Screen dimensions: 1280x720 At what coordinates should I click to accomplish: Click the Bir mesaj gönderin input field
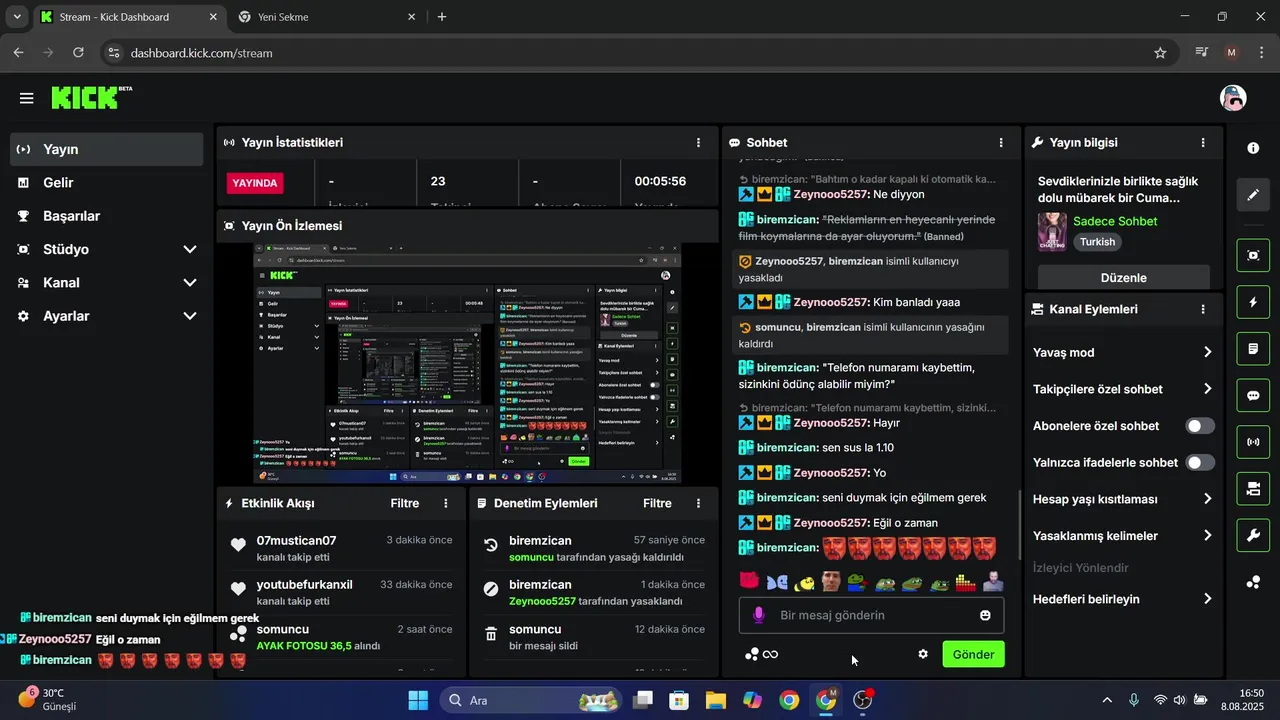872,615
